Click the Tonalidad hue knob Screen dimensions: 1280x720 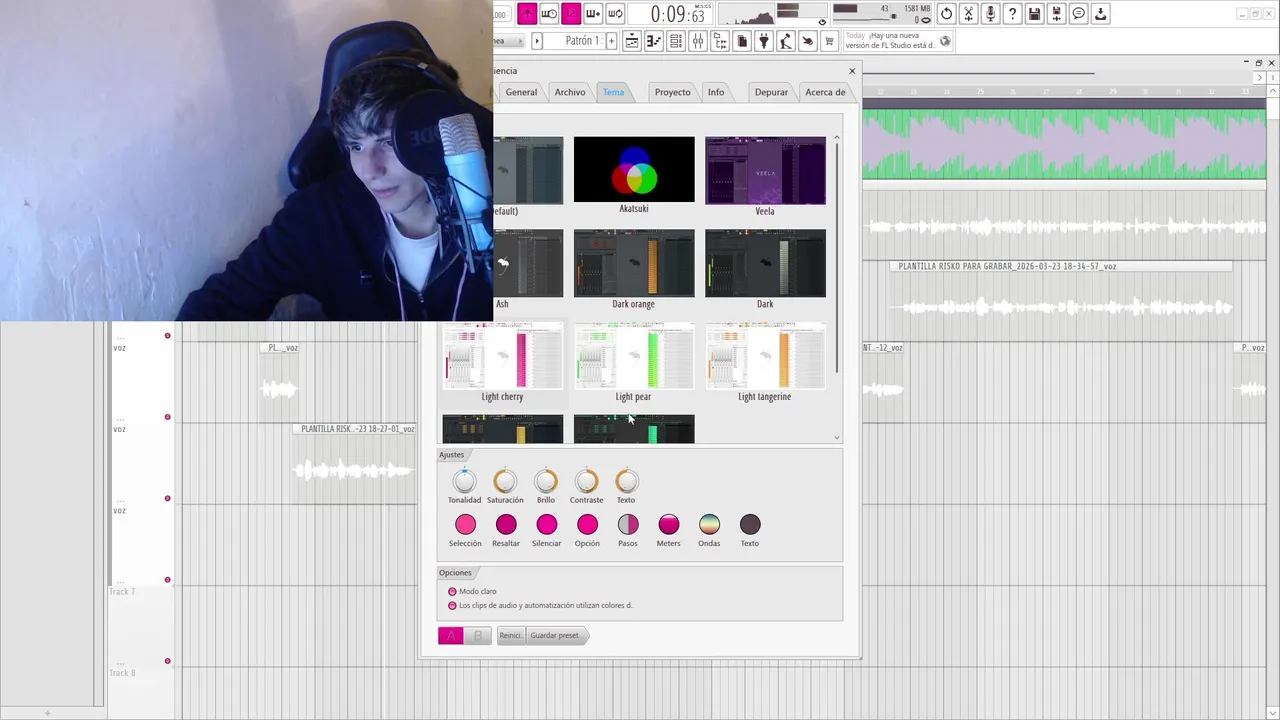[464, 482]
